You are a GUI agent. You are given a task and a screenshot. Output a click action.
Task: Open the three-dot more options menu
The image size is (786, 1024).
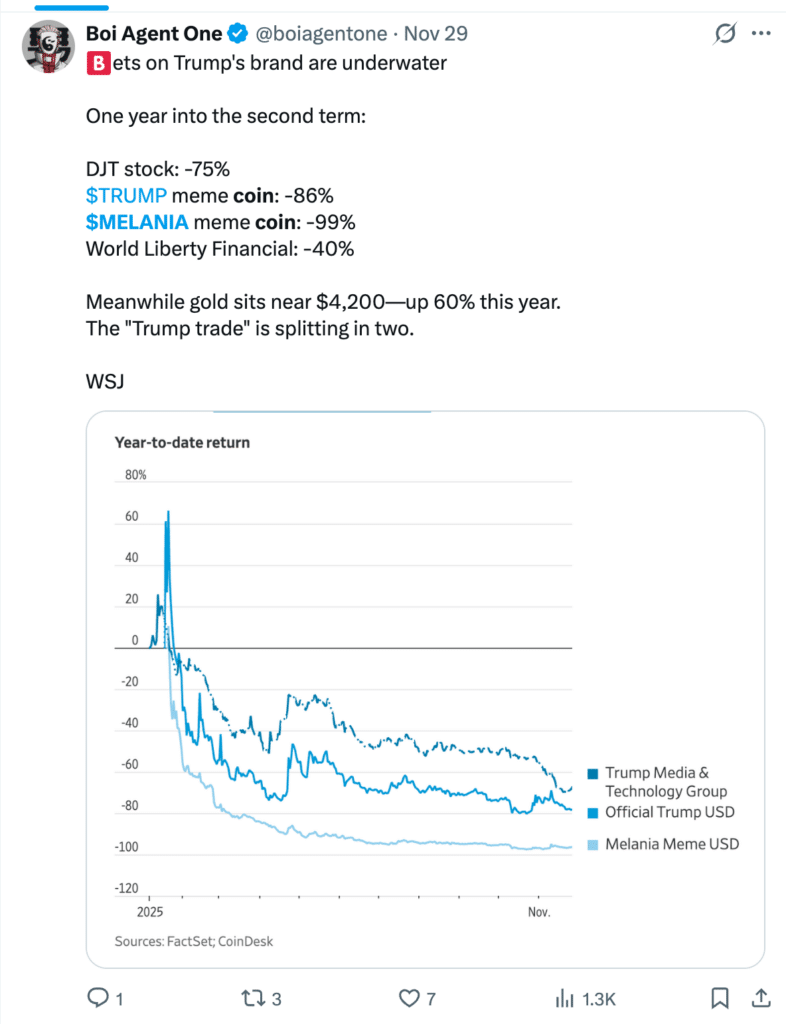760,34
